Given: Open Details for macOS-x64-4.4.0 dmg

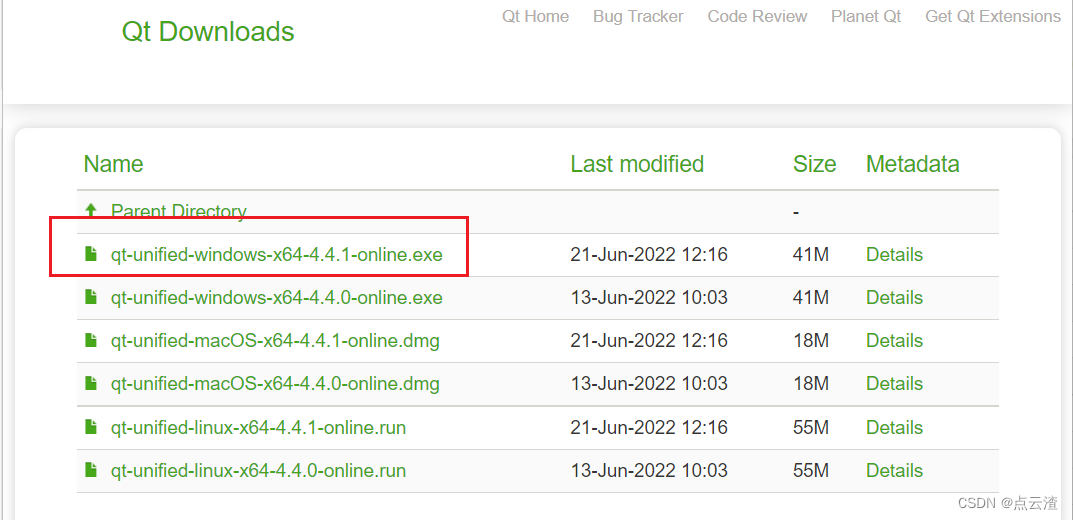Looking at the screenshot, I should [x=894, y=384].
